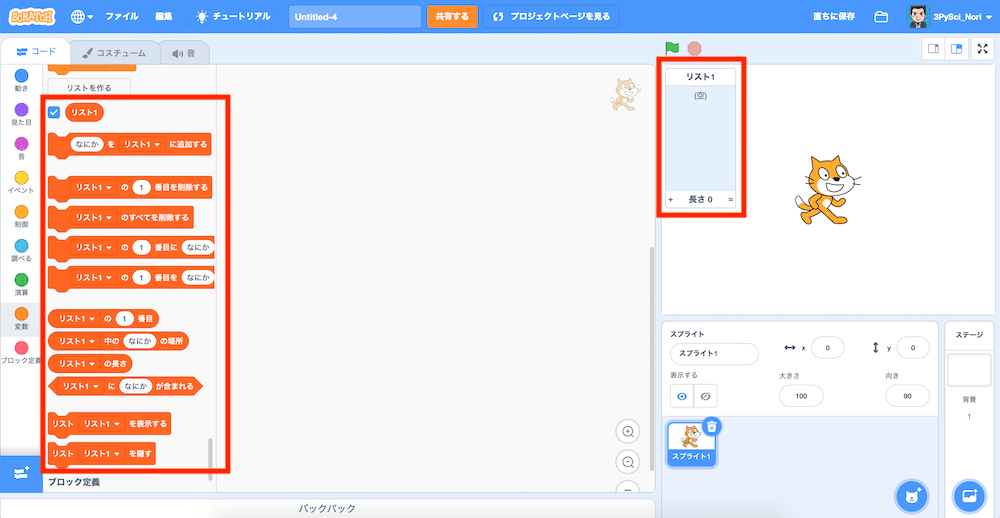The height and width of the screenshot is (518, 1000).
Task: Click the sprite y position field
Action: [x=913, y=348]
